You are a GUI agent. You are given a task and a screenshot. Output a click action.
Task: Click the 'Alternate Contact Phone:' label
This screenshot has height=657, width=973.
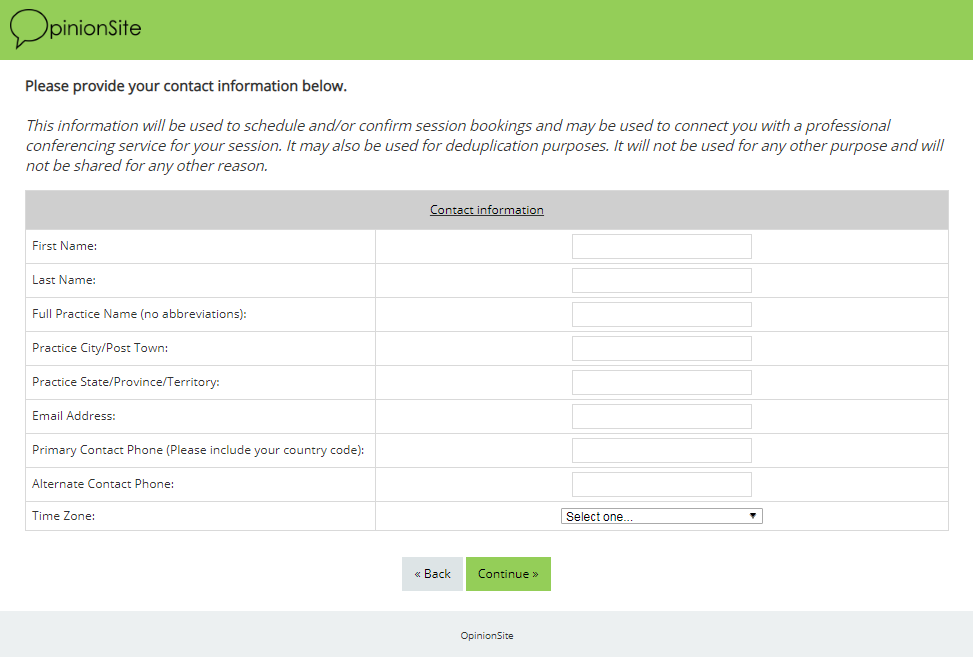[x=103, y=484]
